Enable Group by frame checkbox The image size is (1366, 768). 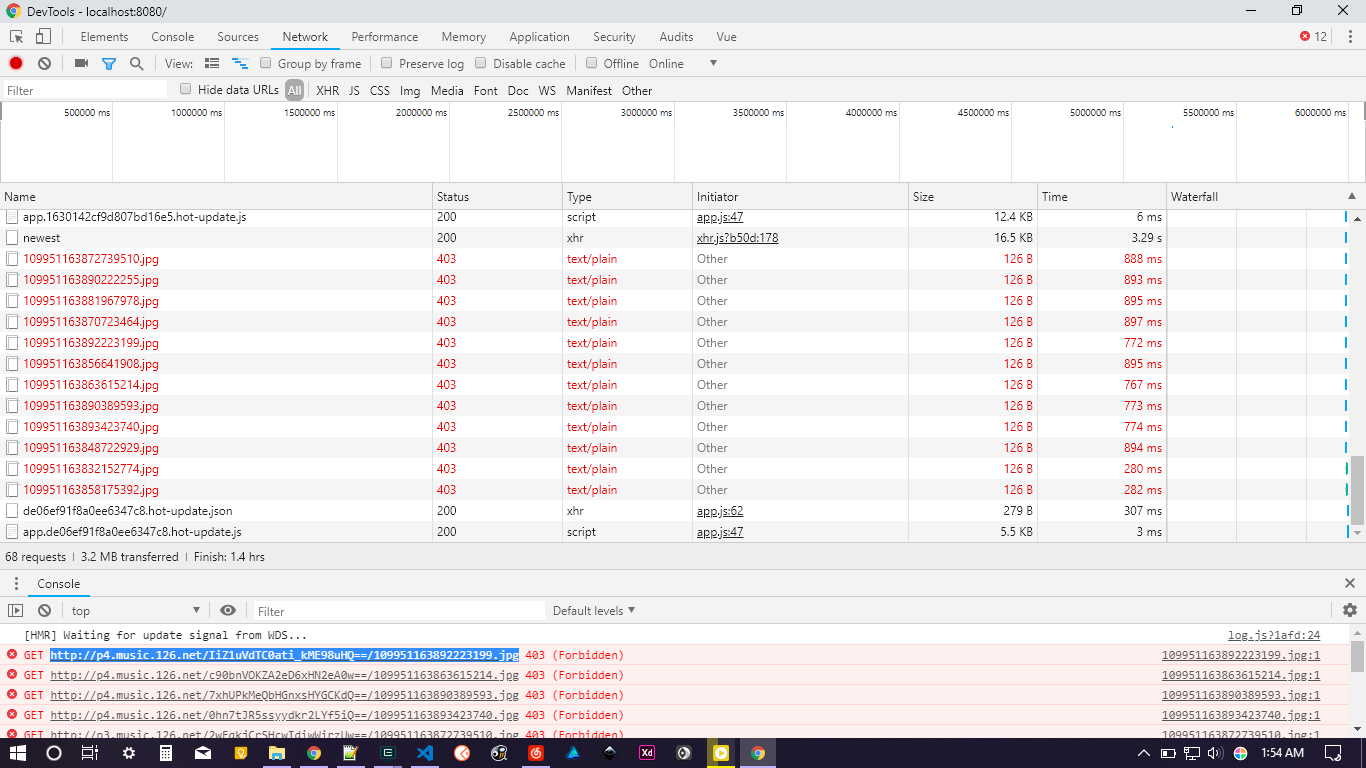pyautogui.click(x=266, y=63)
